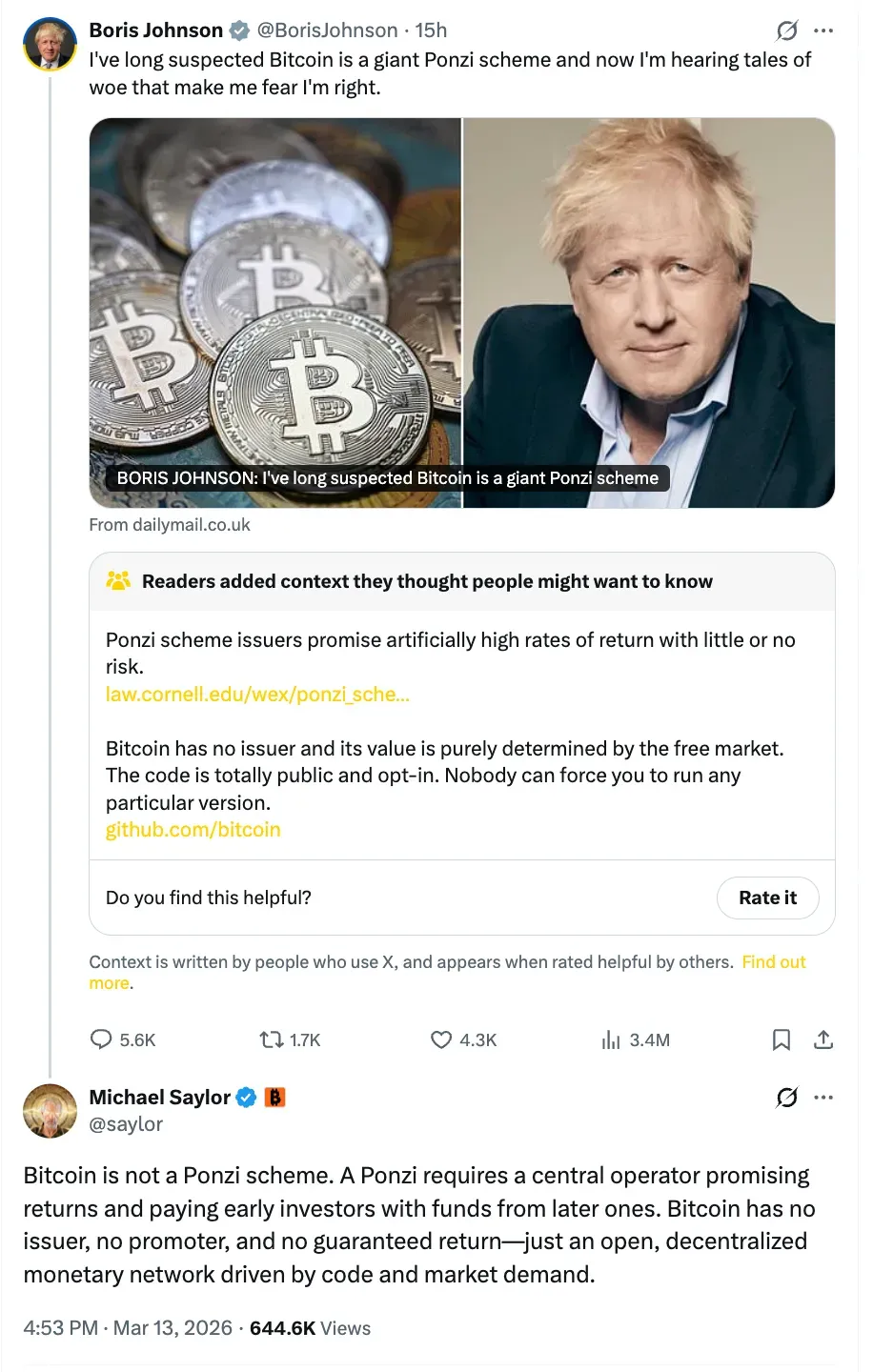Follow the Find out more link
The width and height of the screenshot is (873, 1372).
coord(773,962)
